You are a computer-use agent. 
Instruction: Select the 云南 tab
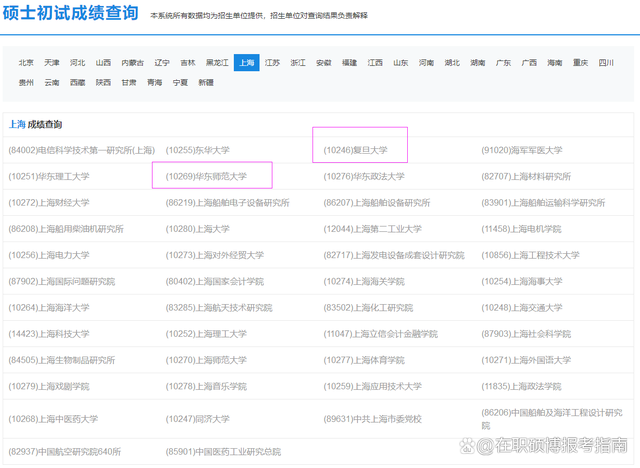52,82
